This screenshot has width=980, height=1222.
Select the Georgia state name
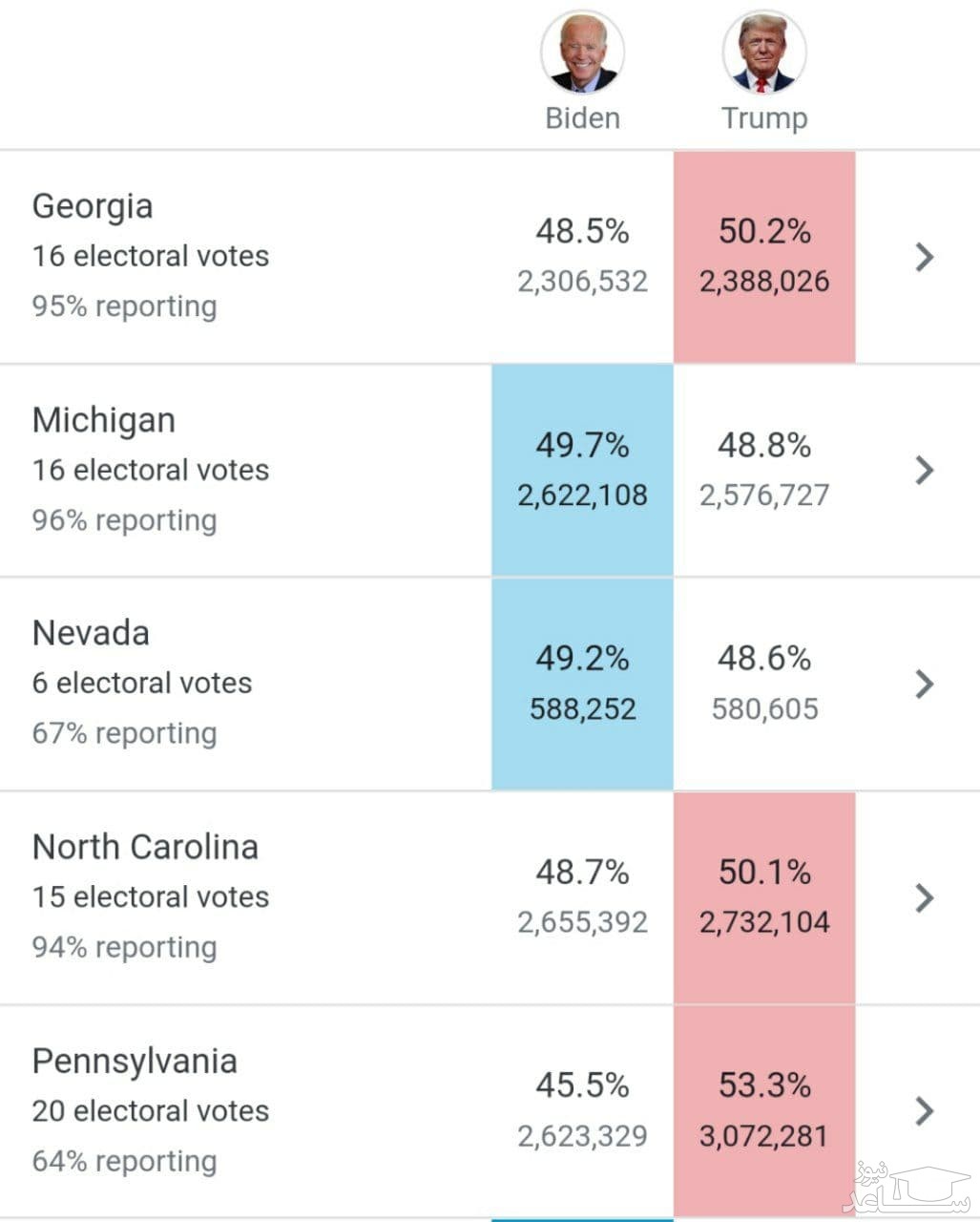[x=93, y=206]
